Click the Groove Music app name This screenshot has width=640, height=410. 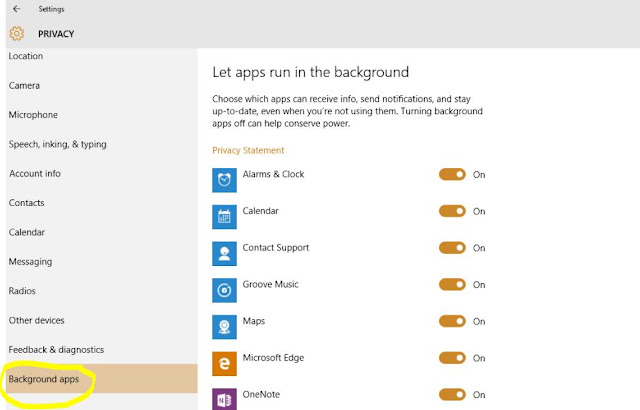point(270,284)
